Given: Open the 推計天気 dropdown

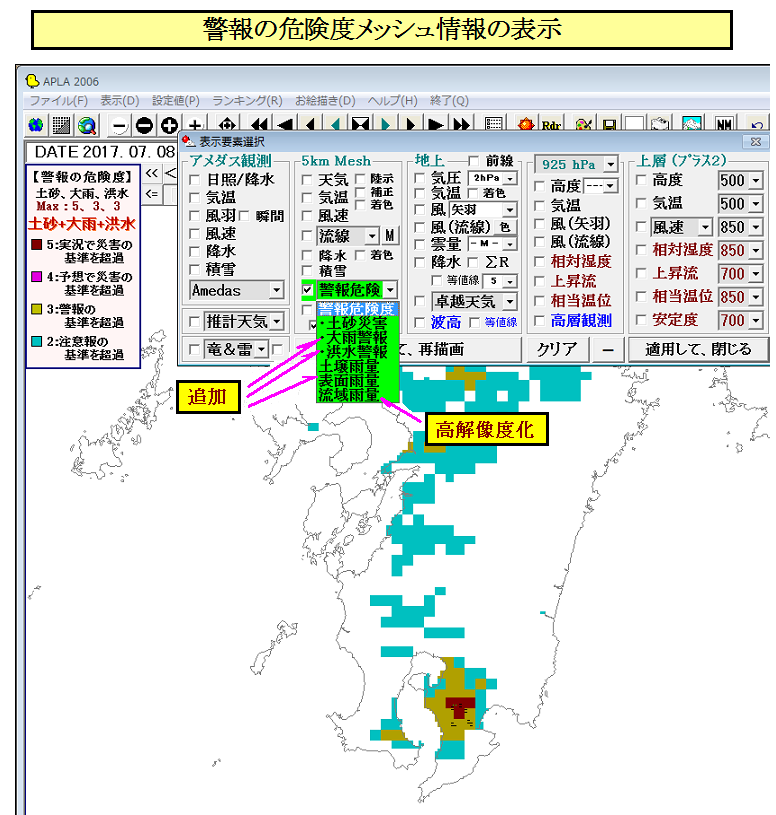Looking at the screenshot, I should [277, 322].
